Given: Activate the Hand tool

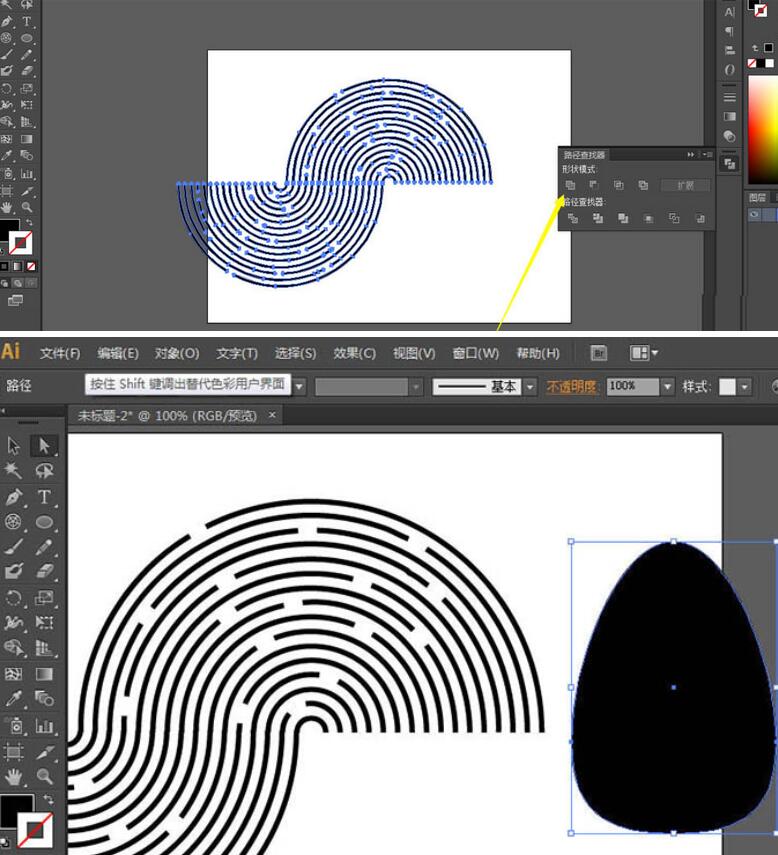Looking at the screenshot, I should 14,776.
